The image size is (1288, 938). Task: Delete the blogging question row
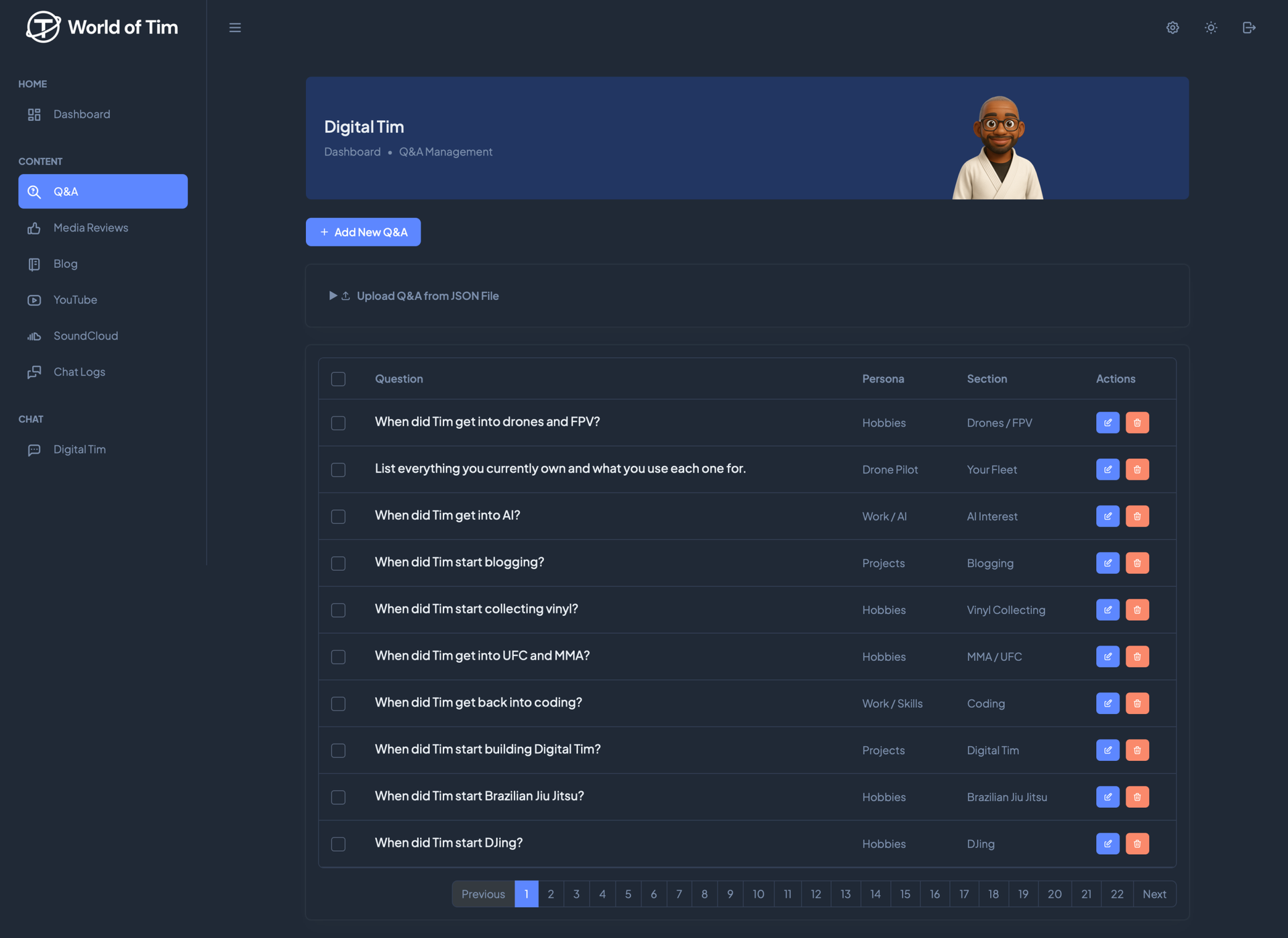(1137, 563)
